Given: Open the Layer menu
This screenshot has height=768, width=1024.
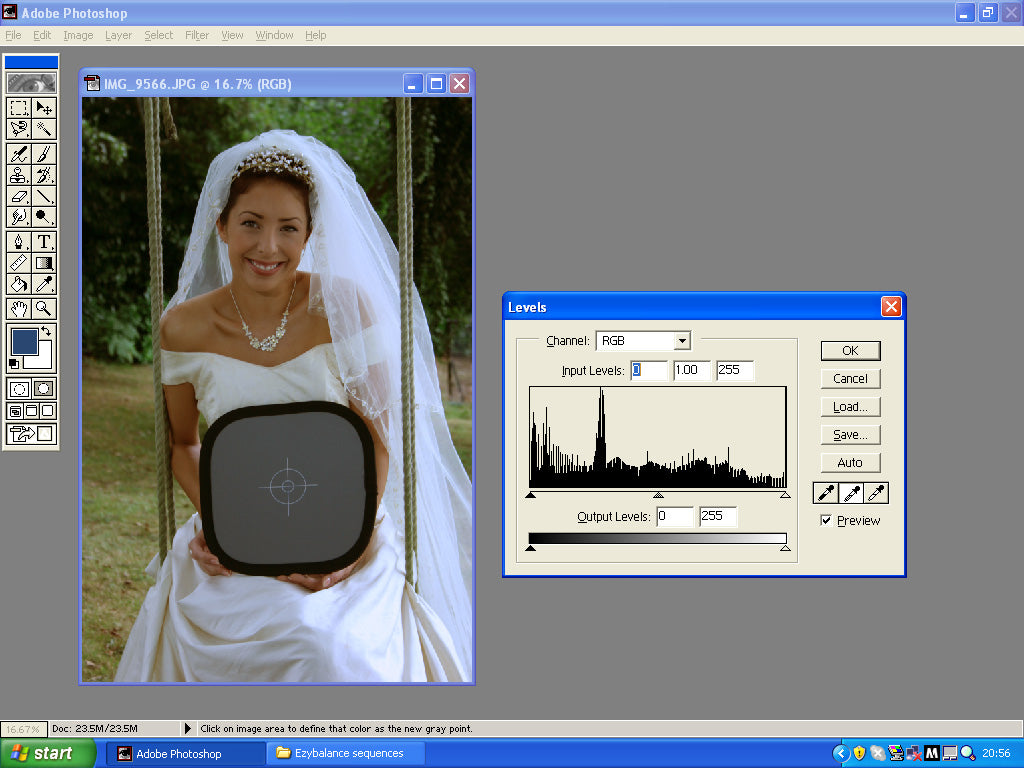Looking at the screenshot, I should pyautogui.click(x=118, y=35).
